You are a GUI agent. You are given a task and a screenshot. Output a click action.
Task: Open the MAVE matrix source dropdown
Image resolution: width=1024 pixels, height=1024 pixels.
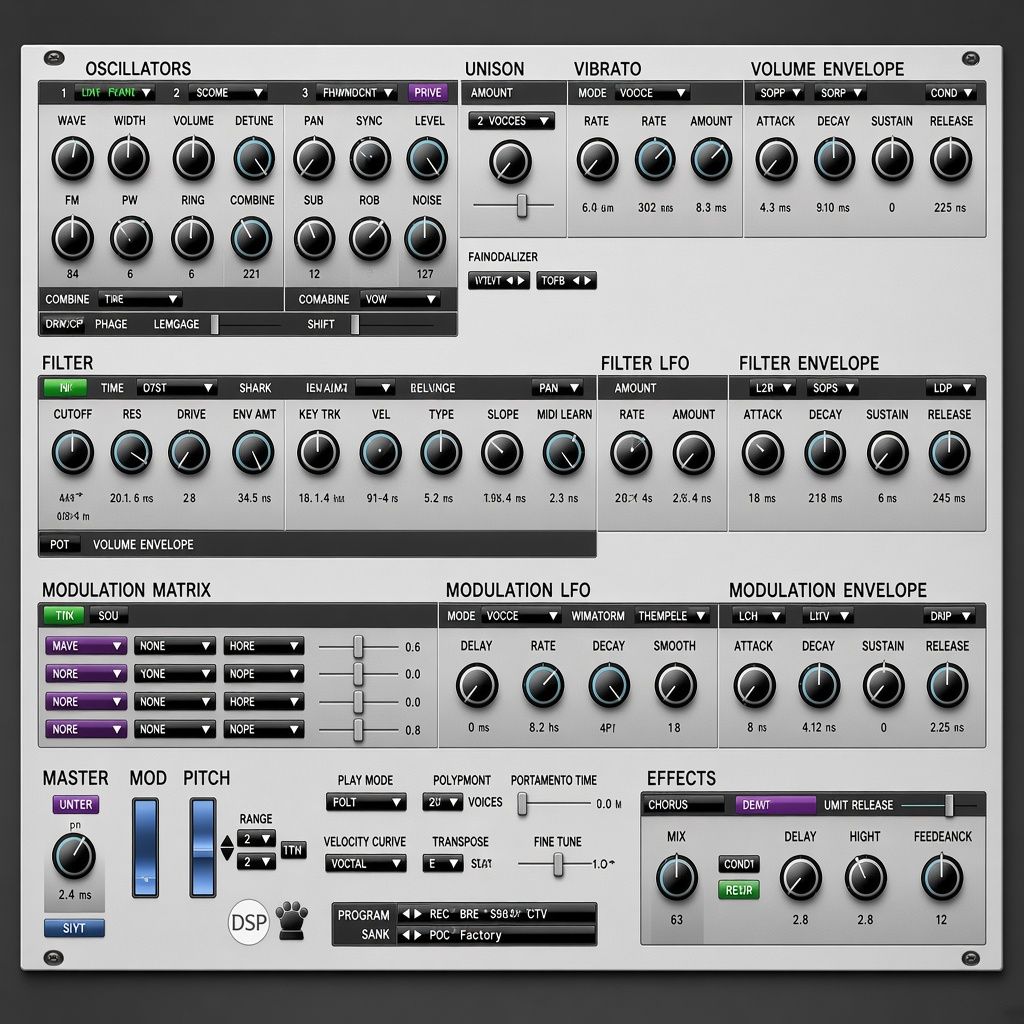[86, 646]
